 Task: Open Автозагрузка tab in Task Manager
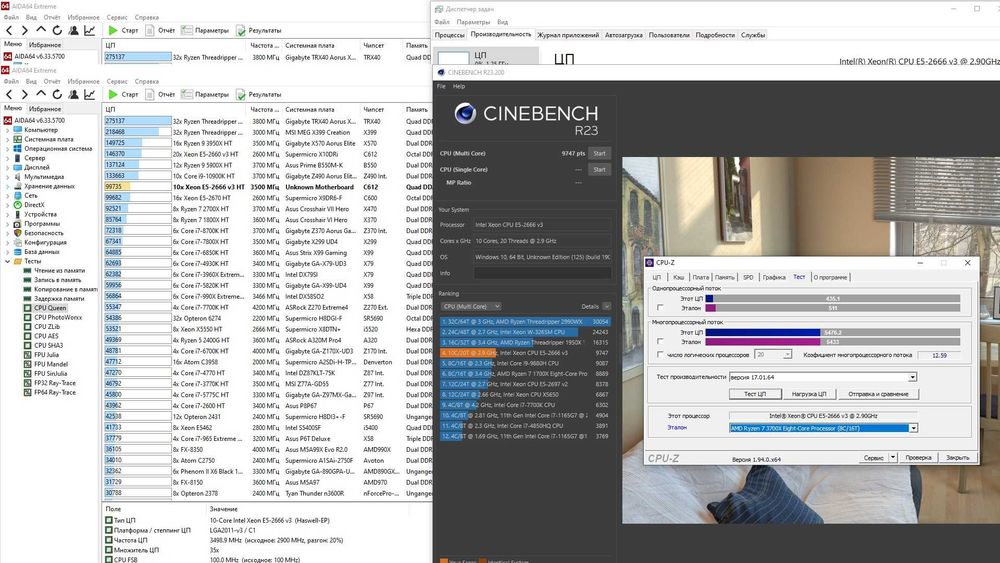tap(624, 35)
